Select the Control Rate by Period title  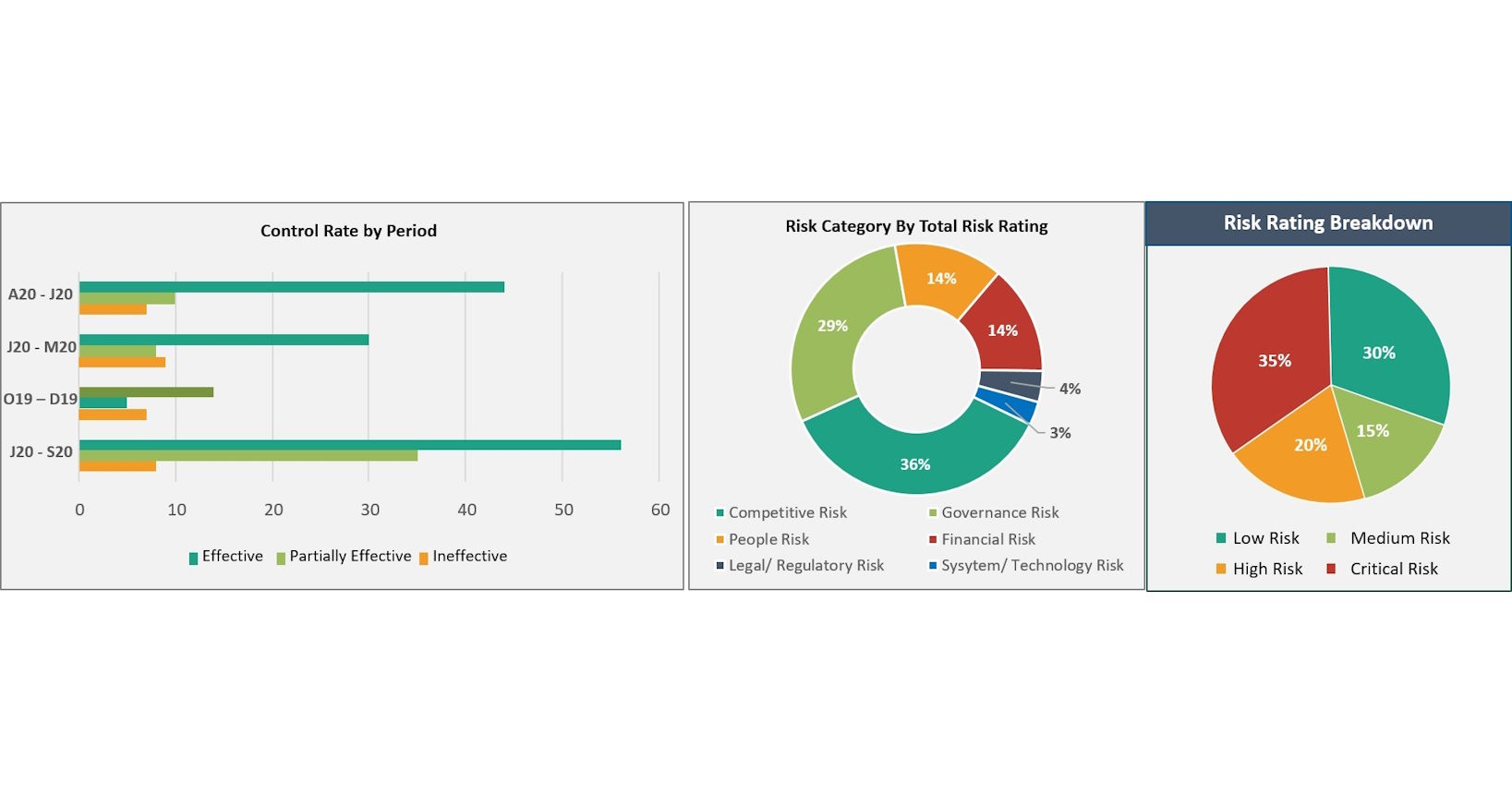tap(348, 231)
